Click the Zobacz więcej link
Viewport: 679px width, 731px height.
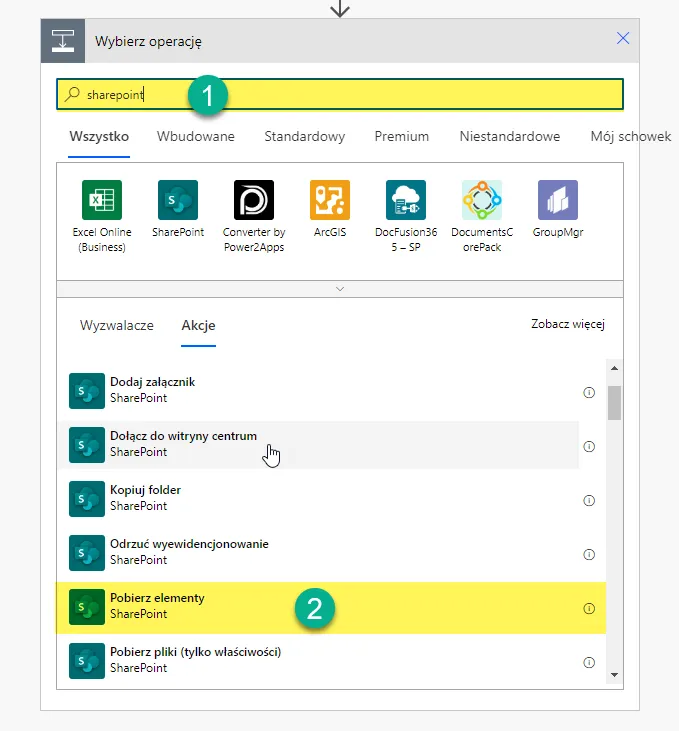tap(567, 324)
